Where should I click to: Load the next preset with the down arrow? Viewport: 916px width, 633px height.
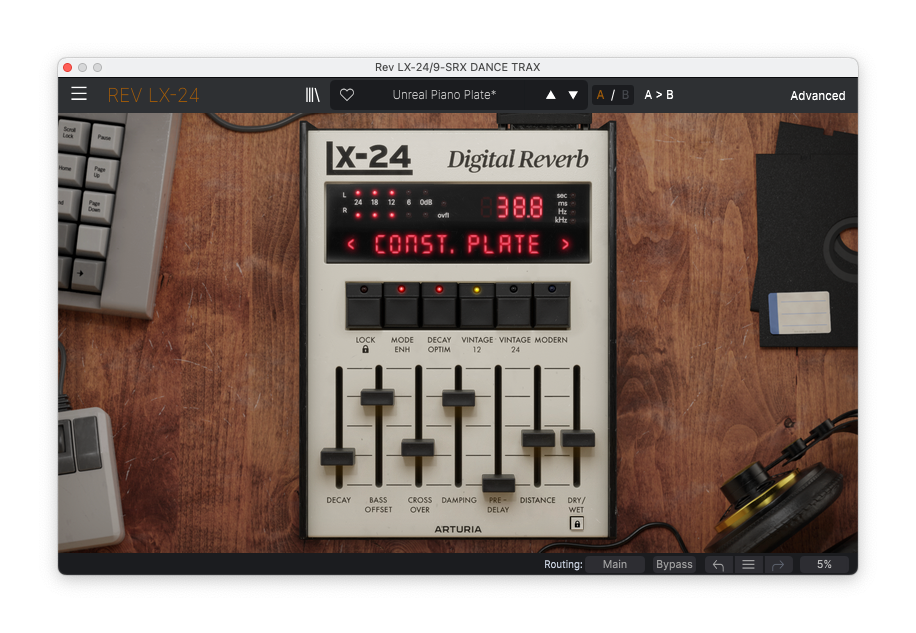click(573, 95)
